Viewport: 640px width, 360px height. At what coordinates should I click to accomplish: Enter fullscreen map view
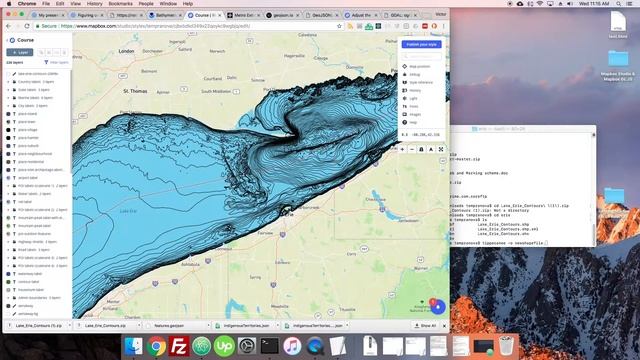(441, 149)
